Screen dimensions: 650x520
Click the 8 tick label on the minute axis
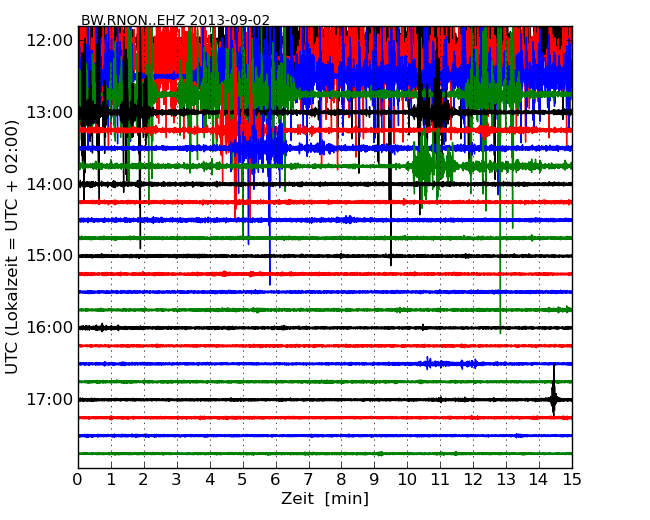coord(342,480)
